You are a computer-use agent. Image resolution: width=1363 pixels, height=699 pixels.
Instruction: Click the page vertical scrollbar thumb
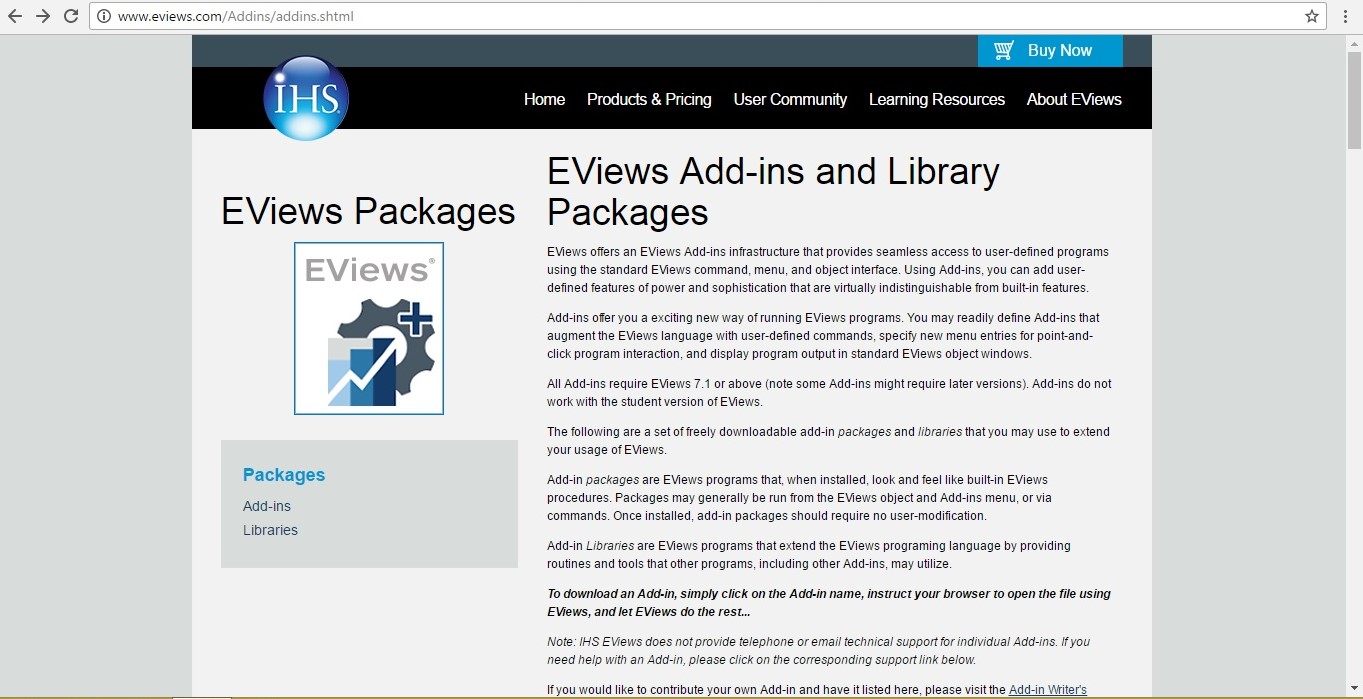point(1354,100)
